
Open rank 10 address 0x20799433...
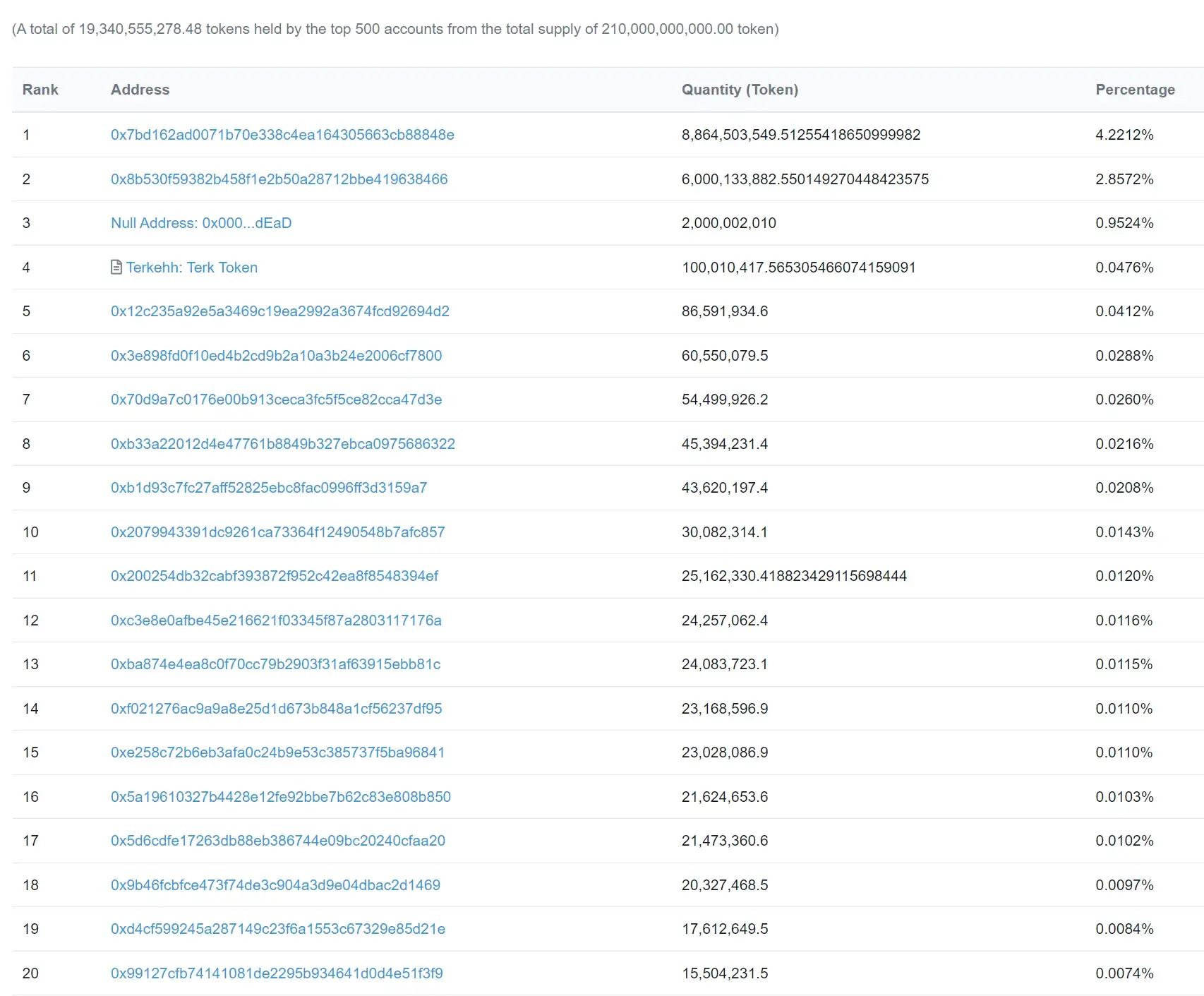278,532
